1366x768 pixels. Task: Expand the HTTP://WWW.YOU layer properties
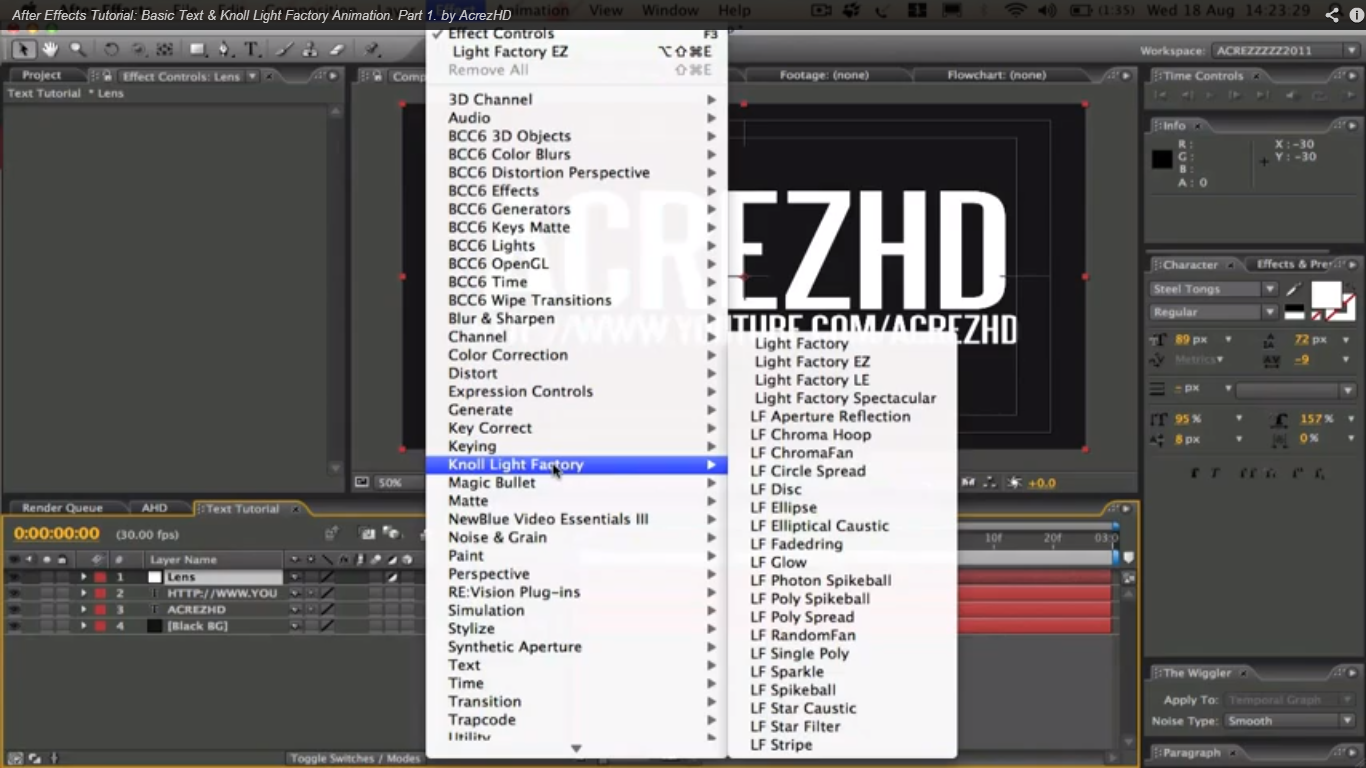pyautogui.click(x=84, y=593)
